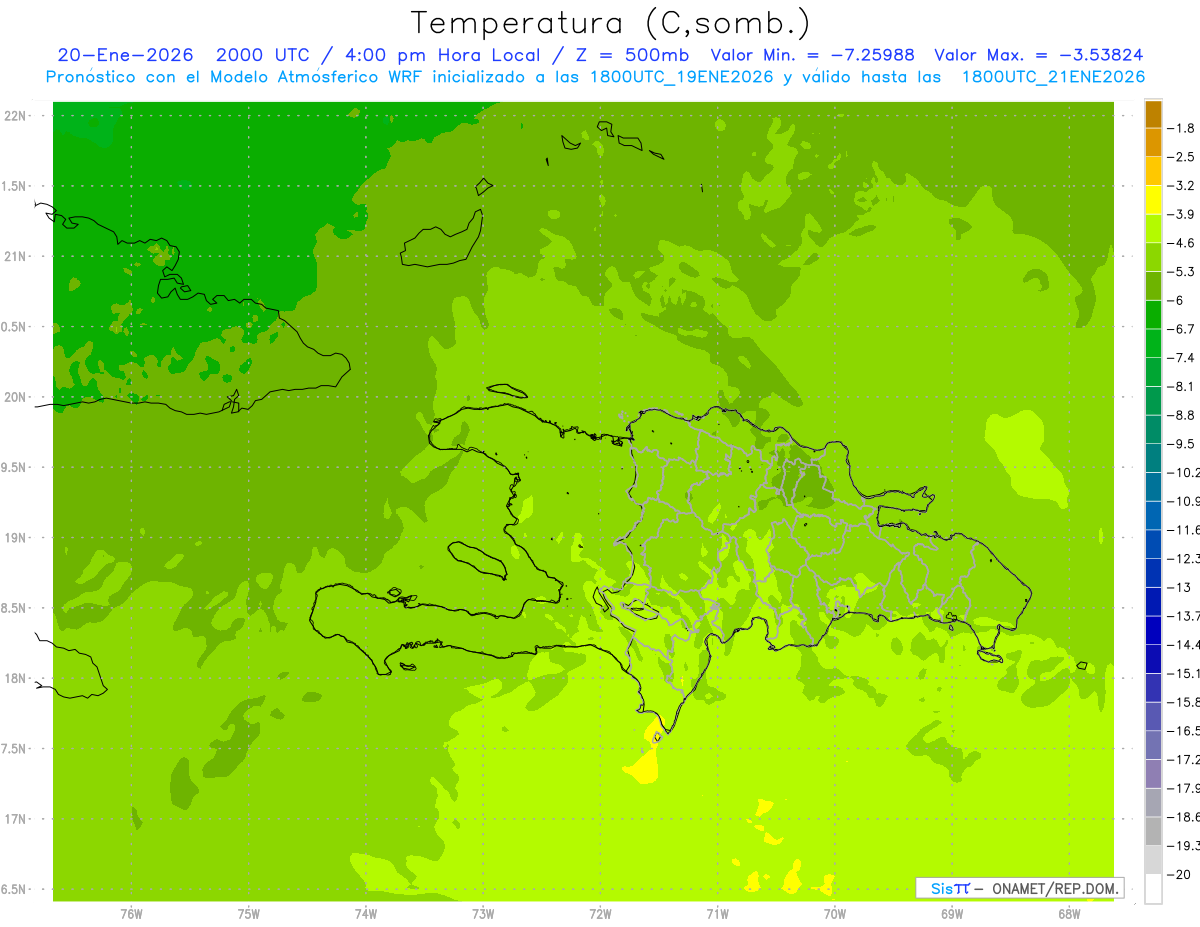Click the '-9.5' colorbar value
Viewport: 1200px width, 927px height.
1181,443
